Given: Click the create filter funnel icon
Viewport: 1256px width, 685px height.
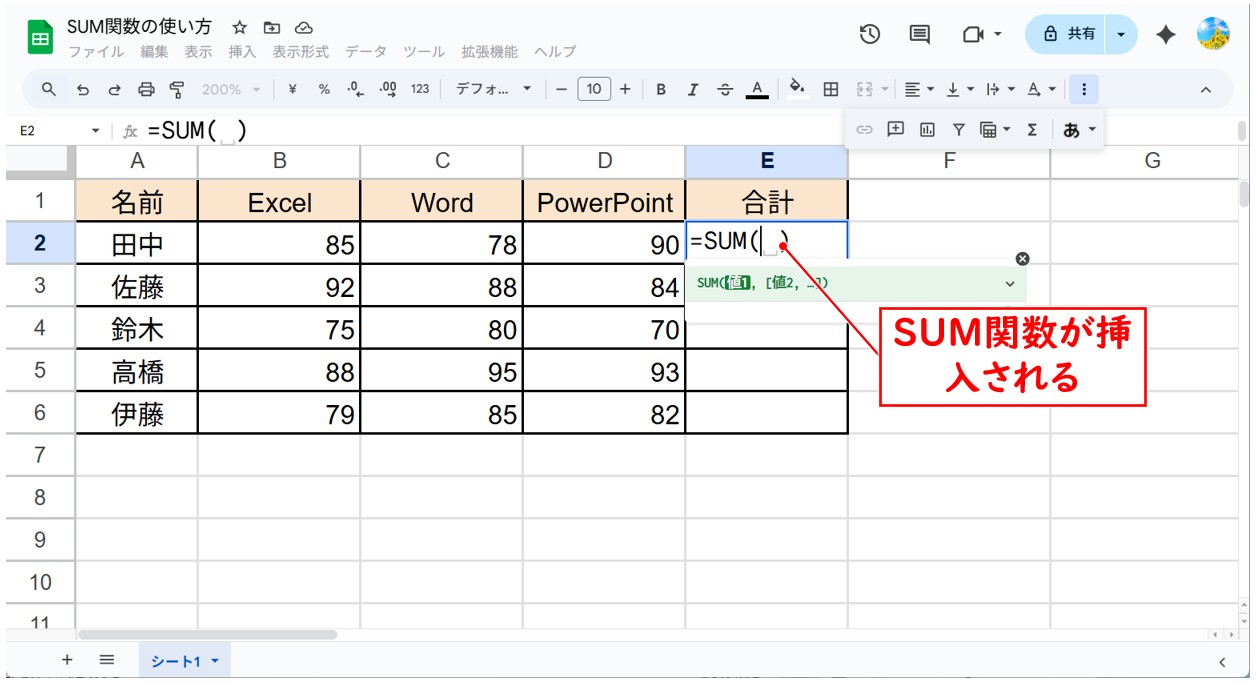Looking at the screenshot, I should coord(958,129).
